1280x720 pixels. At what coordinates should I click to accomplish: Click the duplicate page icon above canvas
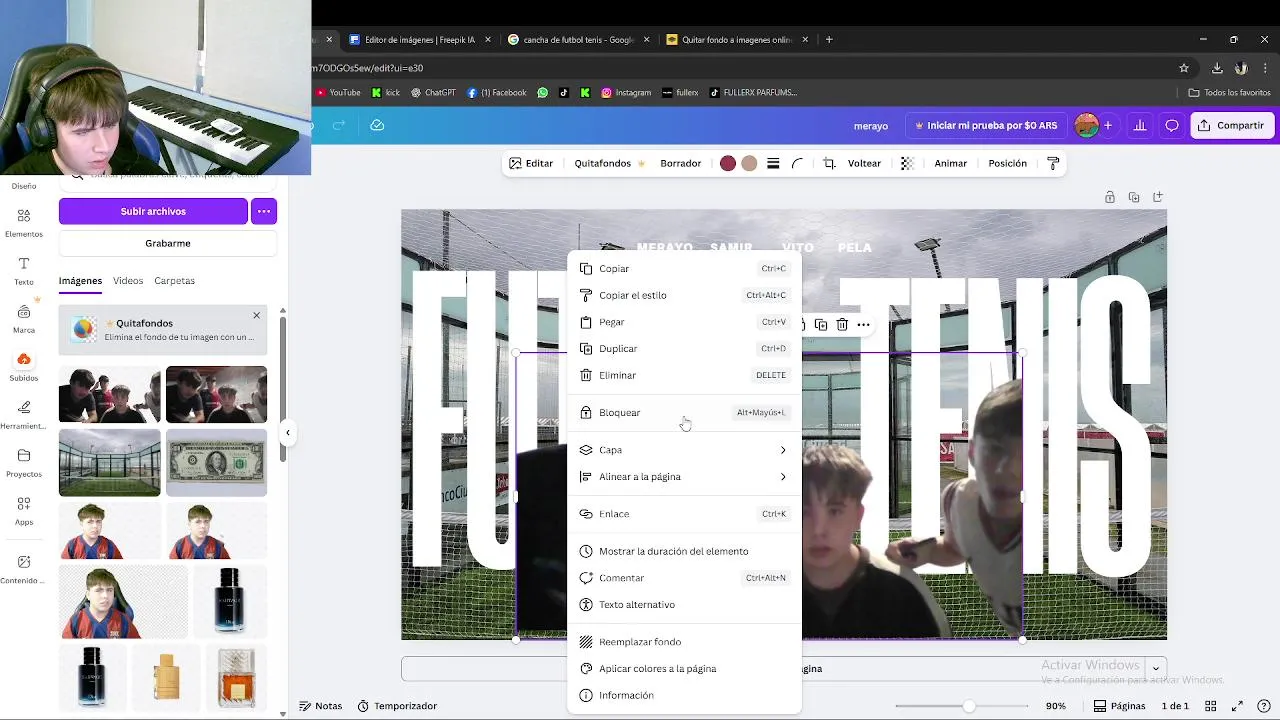(x=1134, y=197)
